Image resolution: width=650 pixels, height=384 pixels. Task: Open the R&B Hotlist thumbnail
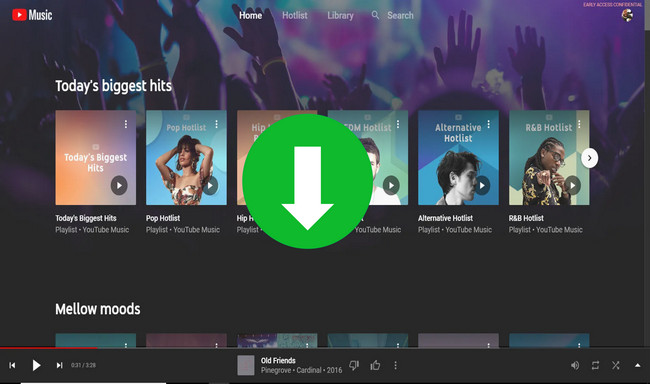(549, 158)
